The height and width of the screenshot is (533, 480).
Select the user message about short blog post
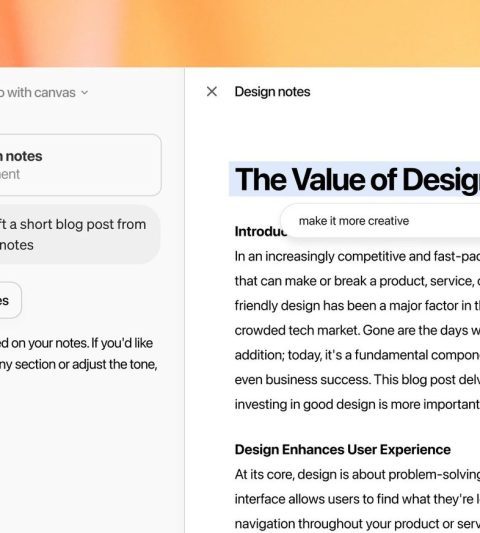tap(80, 234)
